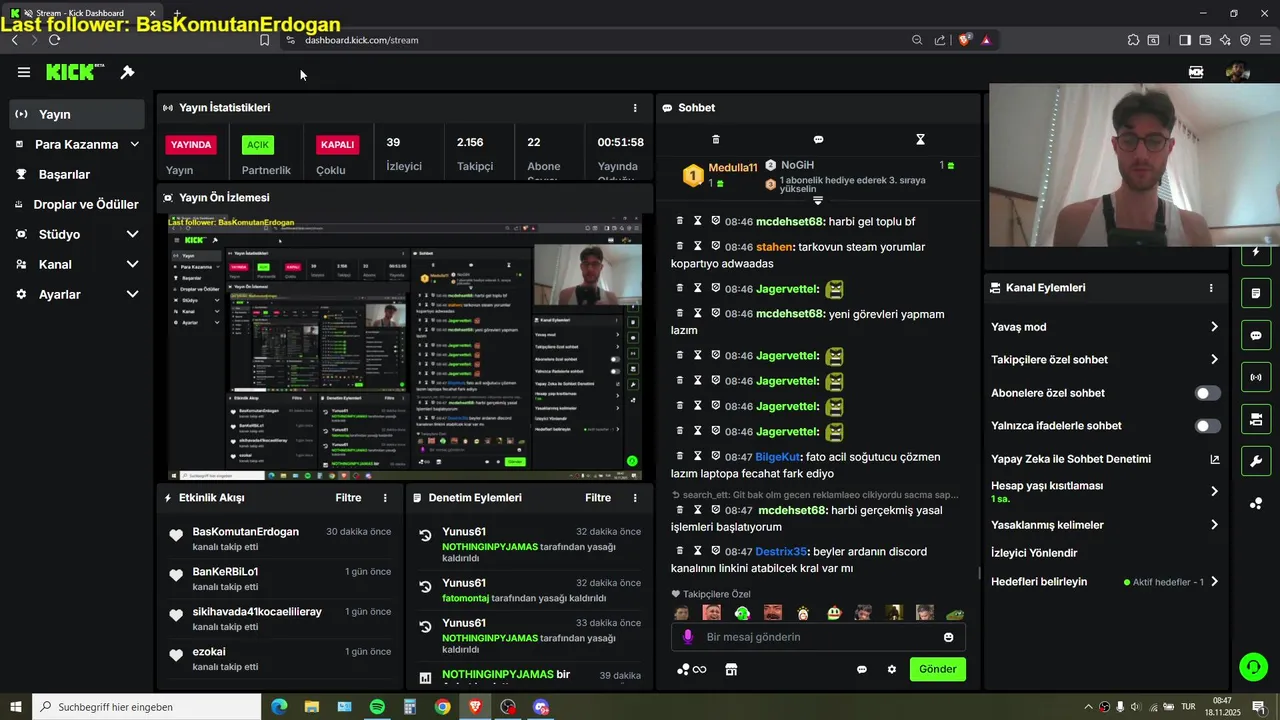1280x720 pixels.
Task: Click the Windows Start button
Action: click(15, 707)
